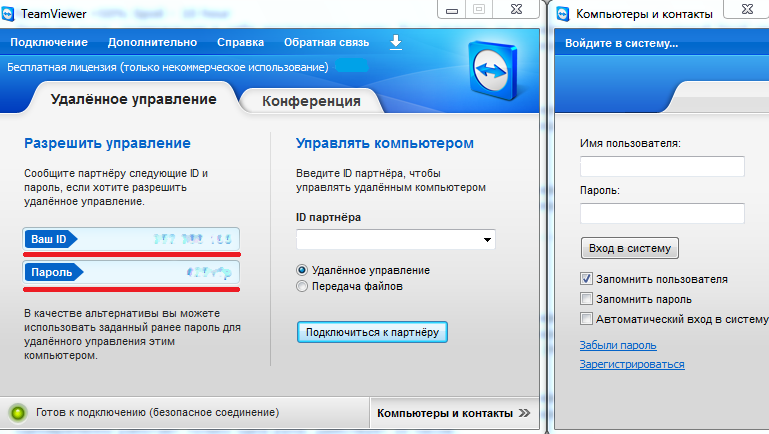This screenshot has height=434, width=769.
Task: Click the Управлять компьютером heading
Action: pos(384,143)
